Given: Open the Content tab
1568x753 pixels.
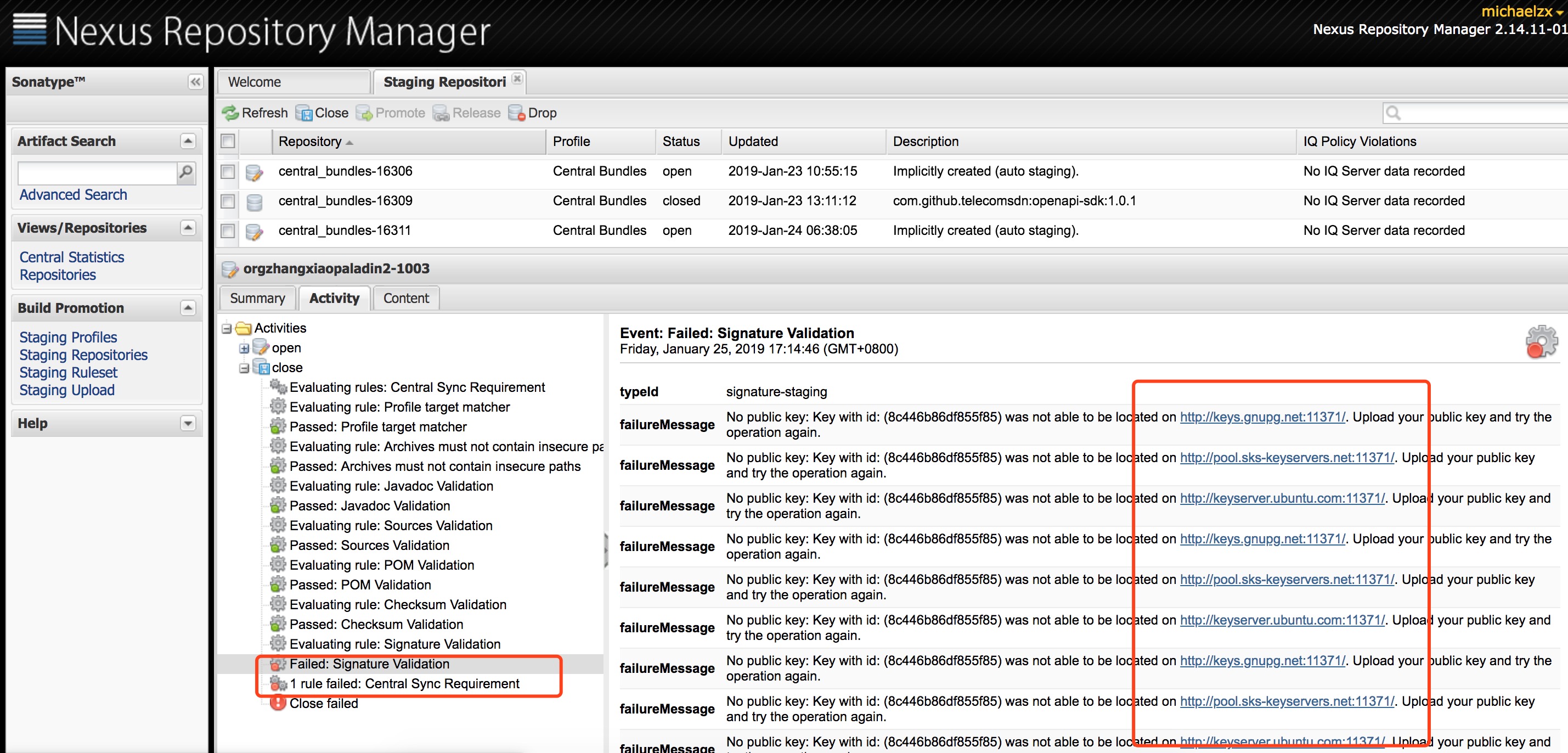Looking at the screenshot, I should [x=406, y=298].
